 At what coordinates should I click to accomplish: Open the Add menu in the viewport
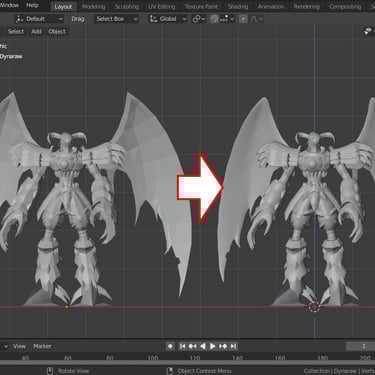pyautogui.click(x=36, y=32)
